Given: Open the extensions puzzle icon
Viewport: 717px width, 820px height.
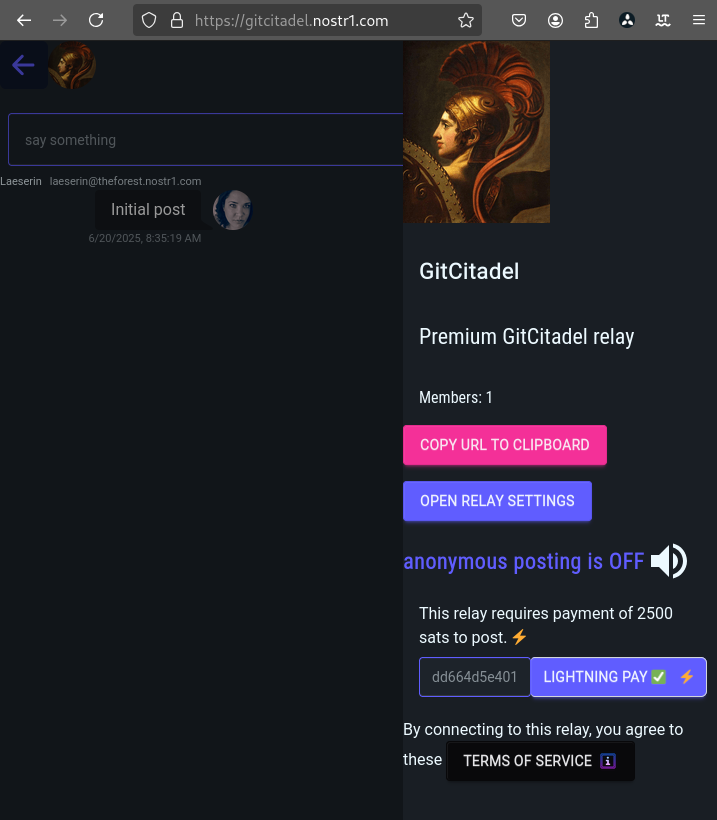Looking at the screenshot, I should pyautogui.click(x=591, y=20).
